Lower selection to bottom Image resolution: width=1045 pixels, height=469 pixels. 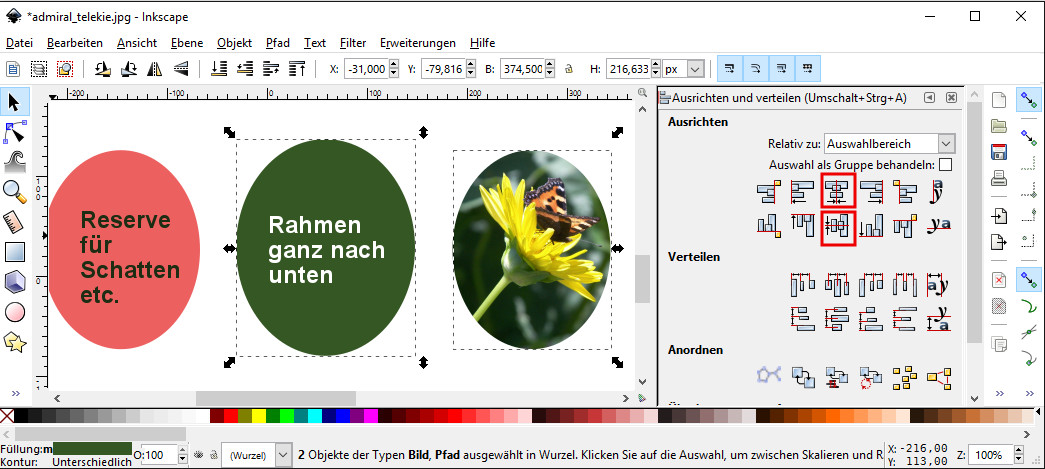219,69
